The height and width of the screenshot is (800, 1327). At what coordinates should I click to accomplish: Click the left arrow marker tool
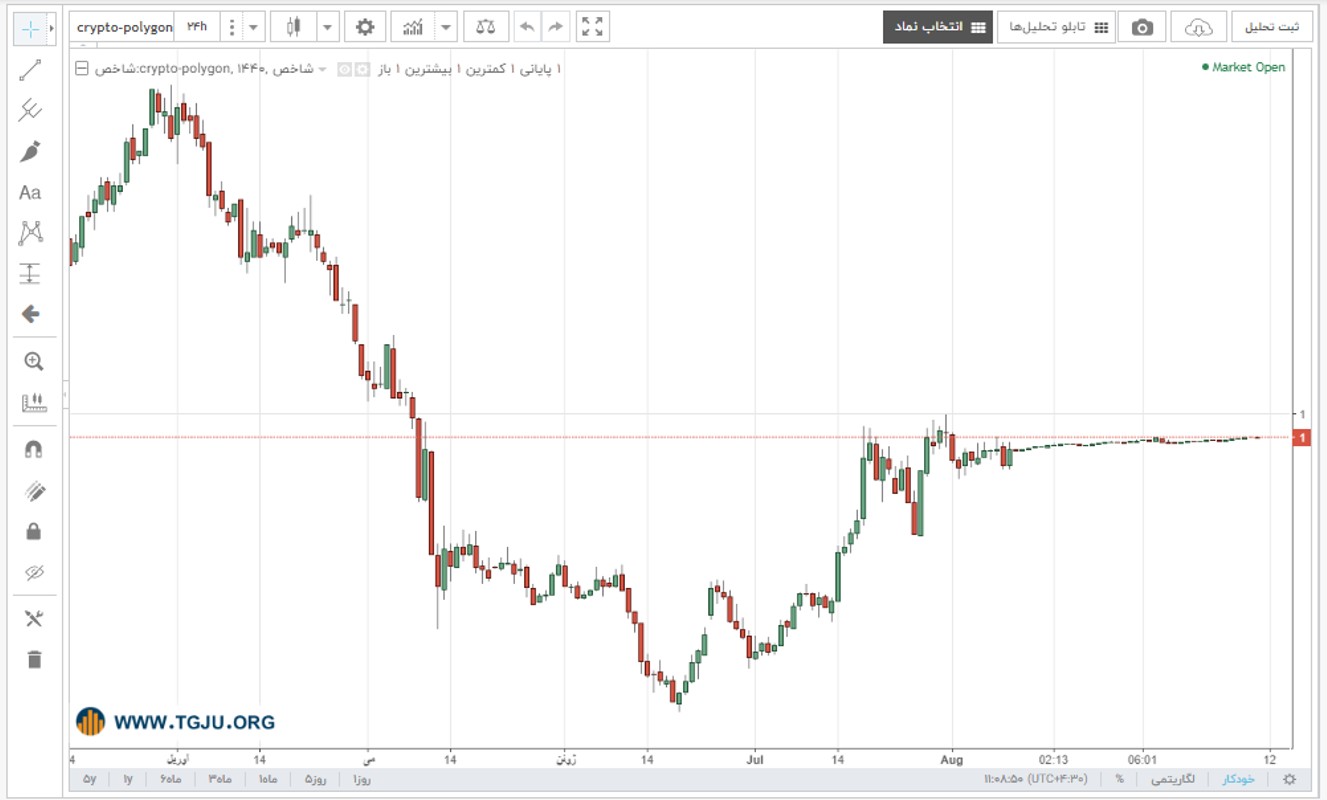[x=30, y=314]
